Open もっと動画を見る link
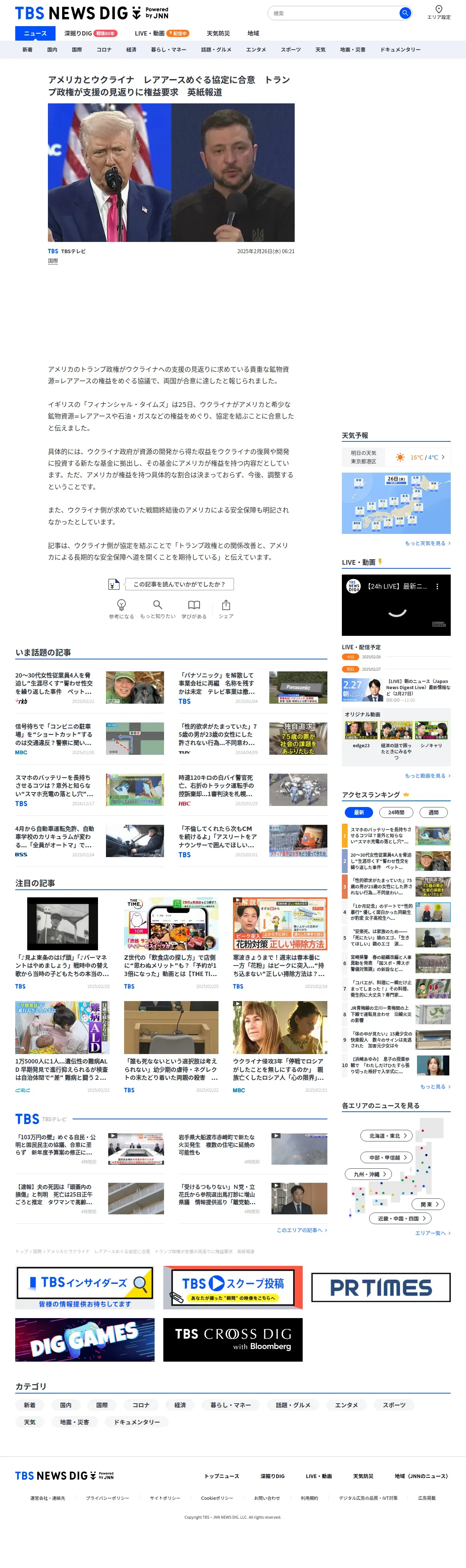The height and width of the screenshot is (1568, 466). coord(428,775)
